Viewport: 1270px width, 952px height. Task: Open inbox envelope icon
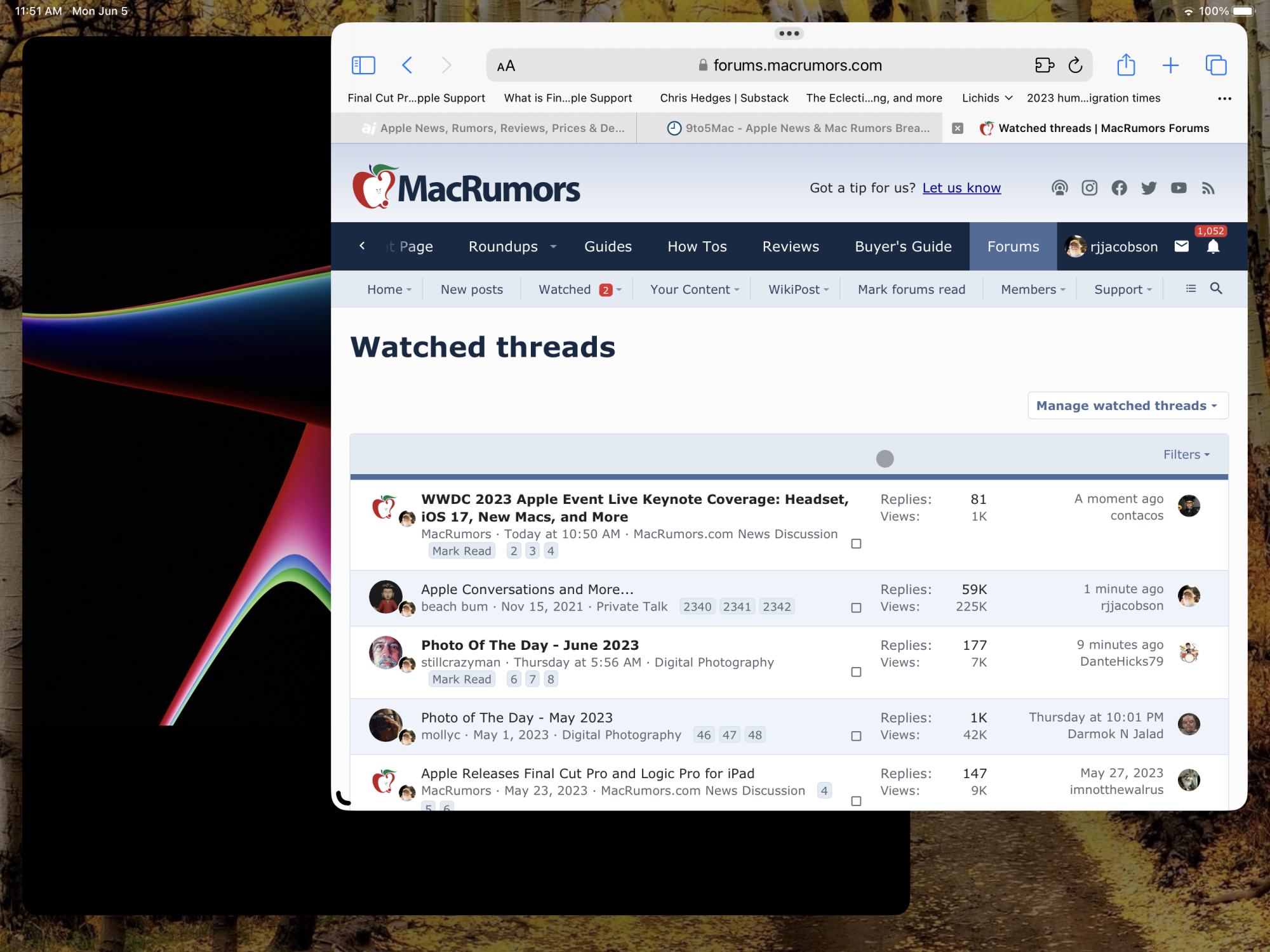(x=1181, y=246)
